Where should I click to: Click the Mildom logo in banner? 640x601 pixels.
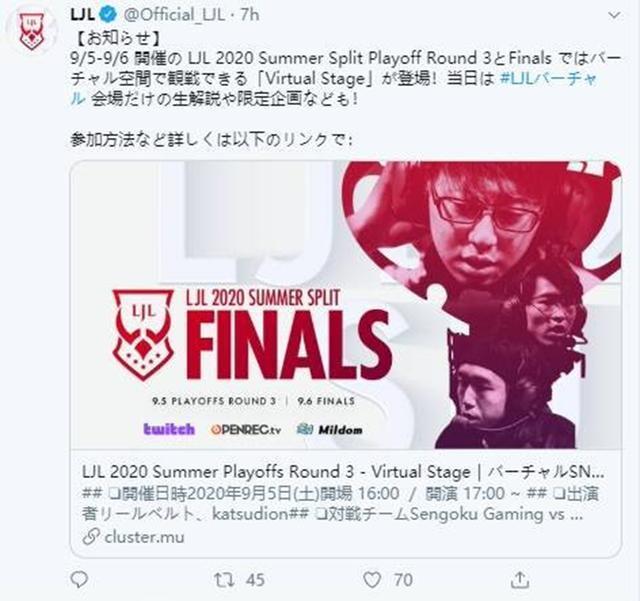click(330, 430)
